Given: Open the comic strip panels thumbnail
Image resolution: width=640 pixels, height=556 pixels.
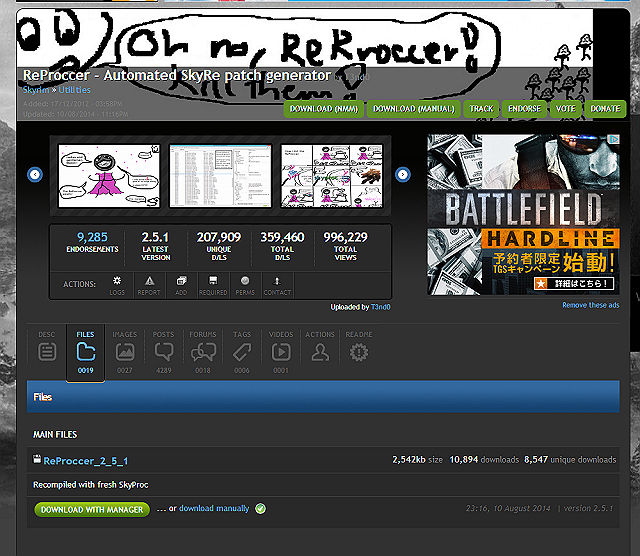Looking at the screenshot, I should (331, 176).
